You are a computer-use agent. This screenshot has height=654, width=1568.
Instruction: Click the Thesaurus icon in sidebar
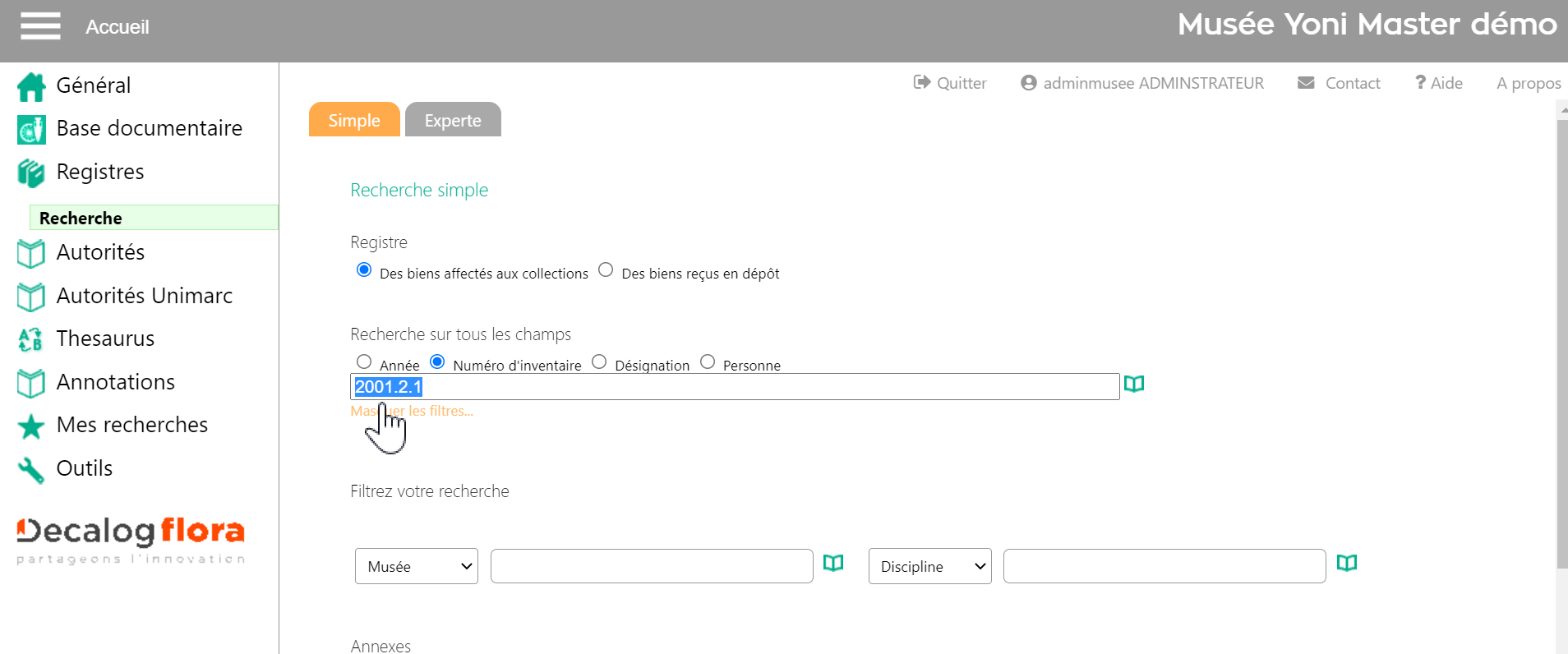coord(31,339)
